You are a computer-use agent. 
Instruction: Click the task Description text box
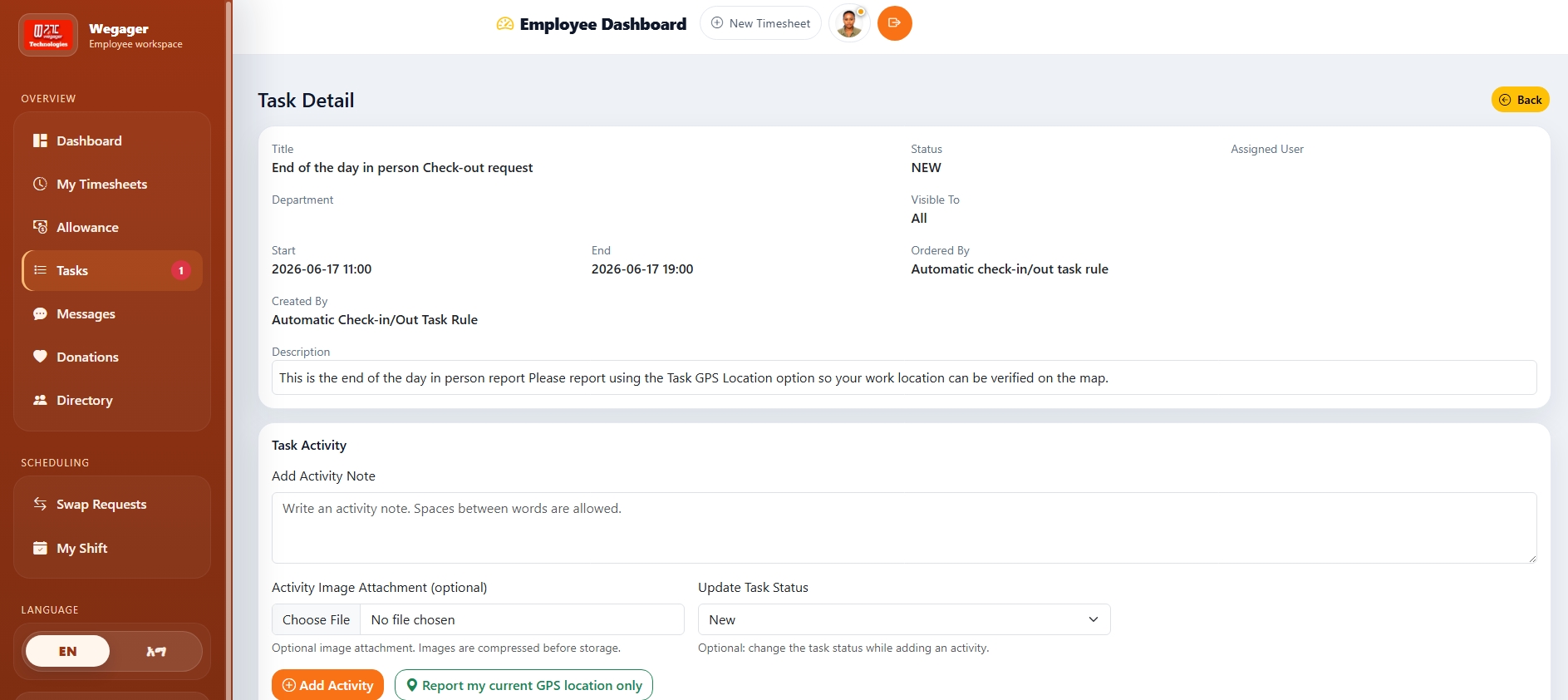point(904,377)
